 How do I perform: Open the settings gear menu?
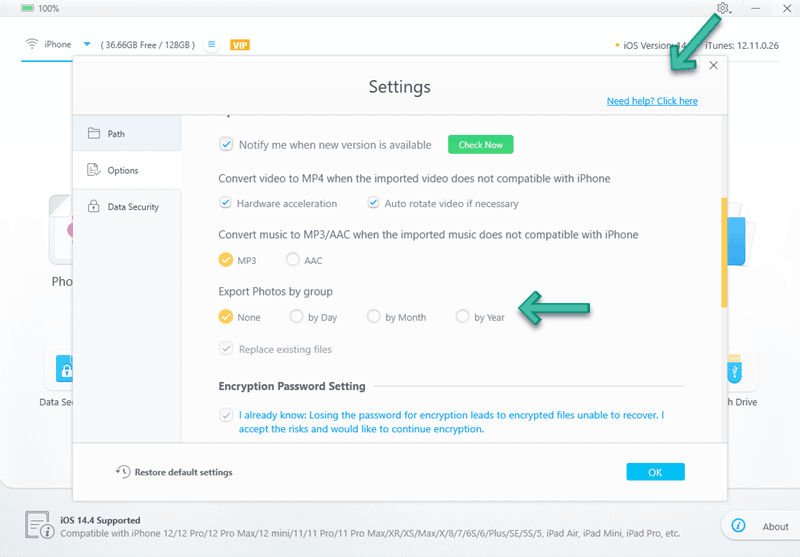point(723,8)
